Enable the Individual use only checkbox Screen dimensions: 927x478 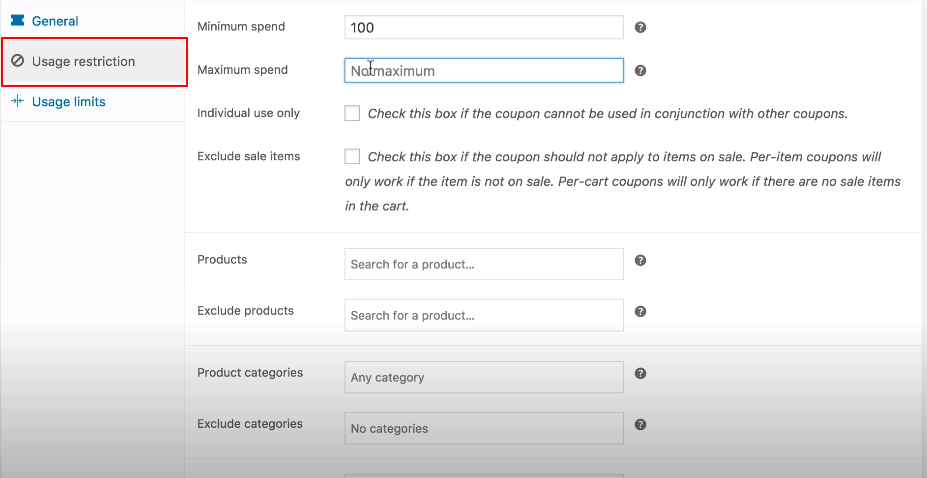click(x=352, y=113)
